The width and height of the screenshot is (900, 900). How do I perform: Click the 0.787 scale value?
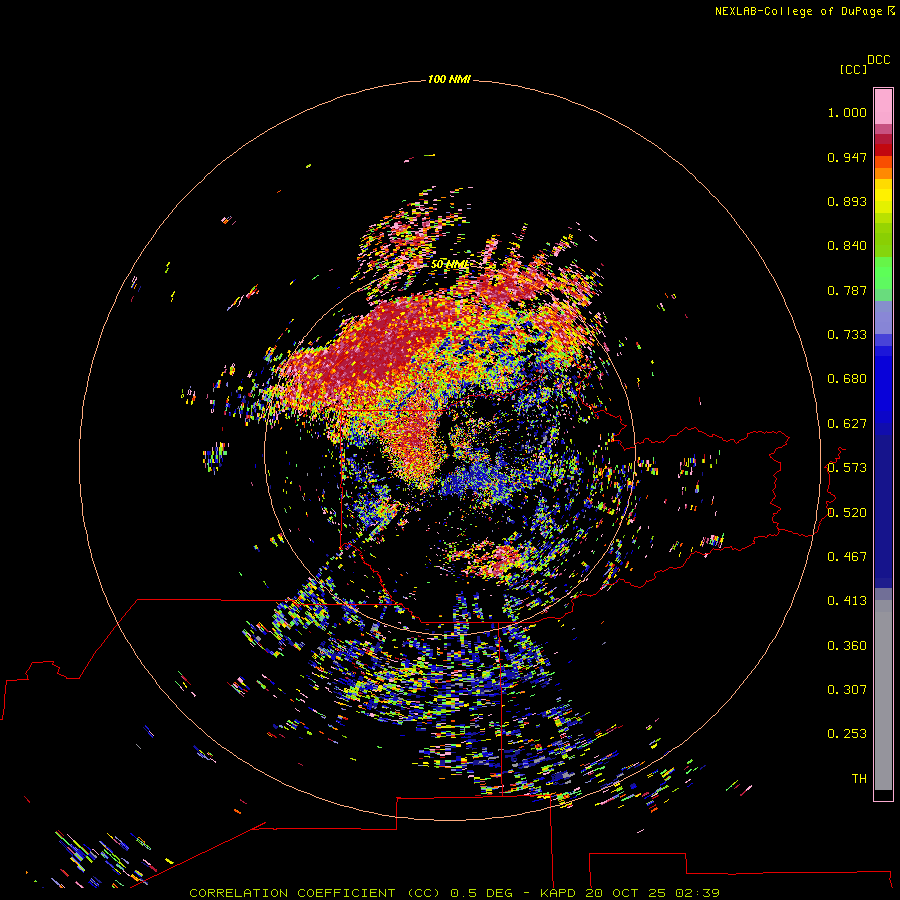[847, 290]
